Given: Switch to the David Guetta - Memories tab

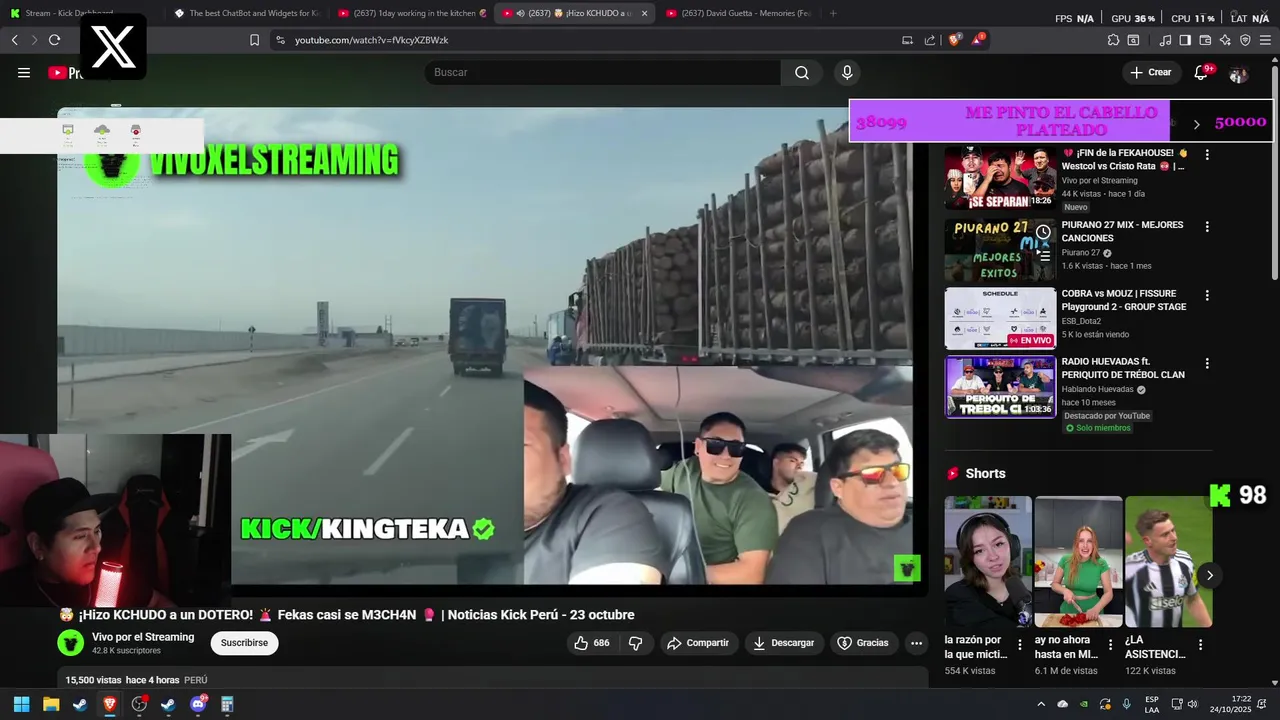Looking at the screenshot, I should pos(738,13).
